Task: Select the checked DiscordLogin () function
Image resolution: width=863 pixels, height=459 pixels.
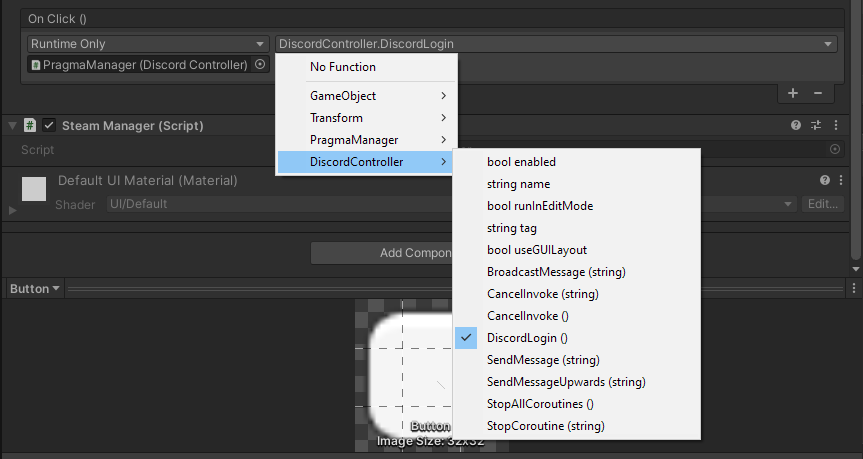Action: (527, 338)
